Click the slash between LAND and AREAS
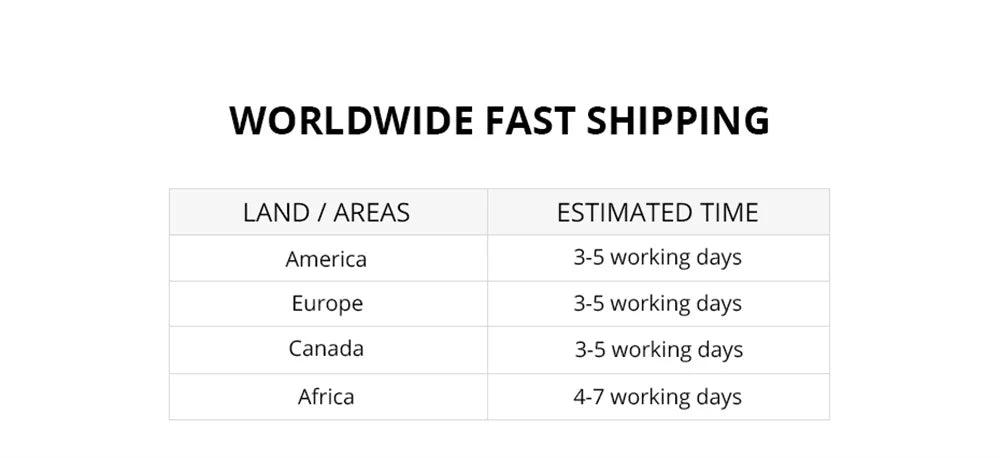The height and width of the screenshot is (458, 1000). (320, 212)
